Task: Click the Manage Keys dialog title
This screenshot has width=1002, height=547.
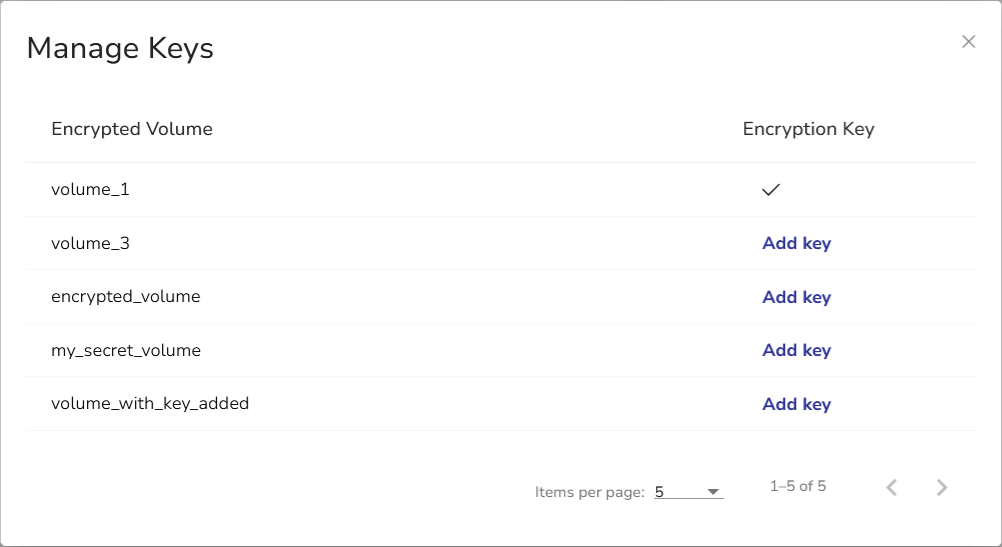Action: click(120, 48)
